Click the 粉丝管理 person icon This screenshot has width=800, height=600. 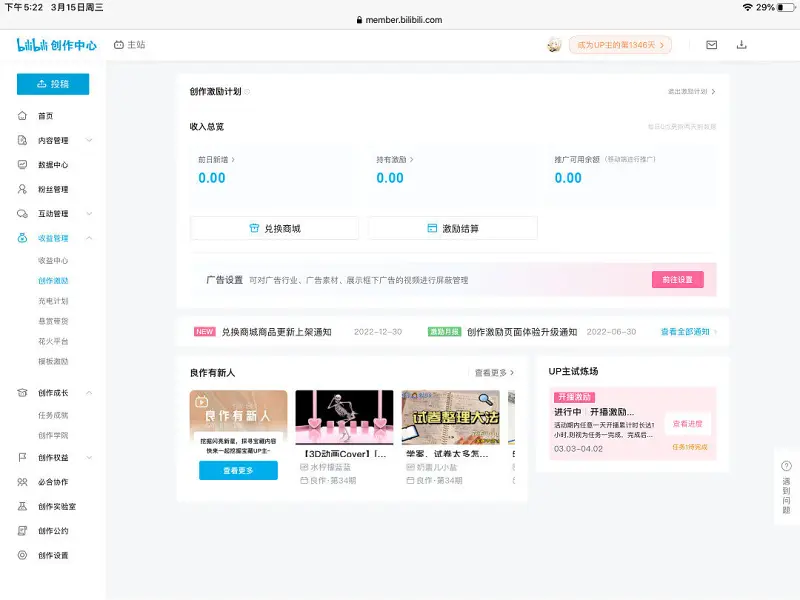[22, 189]
